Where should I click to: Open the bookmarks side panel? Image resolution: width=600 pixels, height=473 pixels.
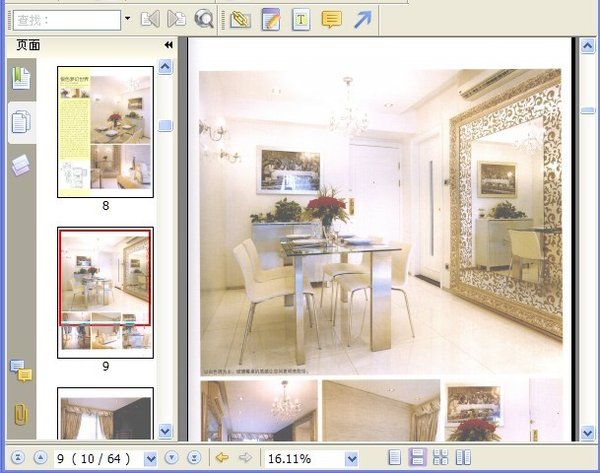(x=20, y=78)
